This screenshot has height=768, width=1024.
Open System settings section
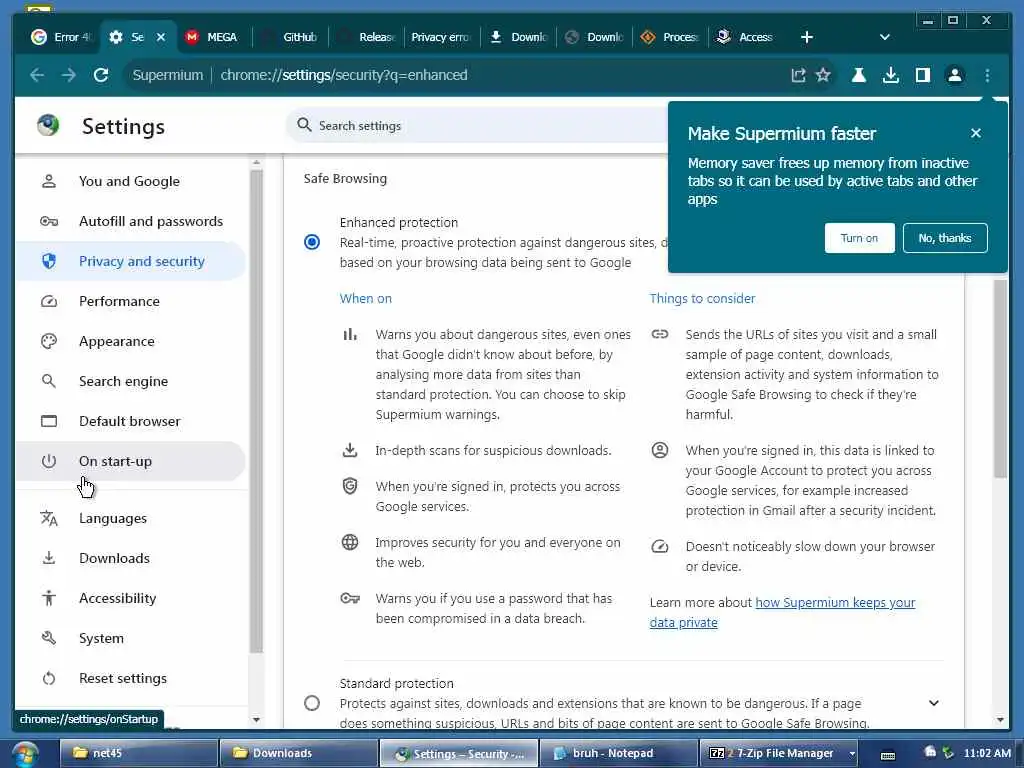(x=129, y=639)
